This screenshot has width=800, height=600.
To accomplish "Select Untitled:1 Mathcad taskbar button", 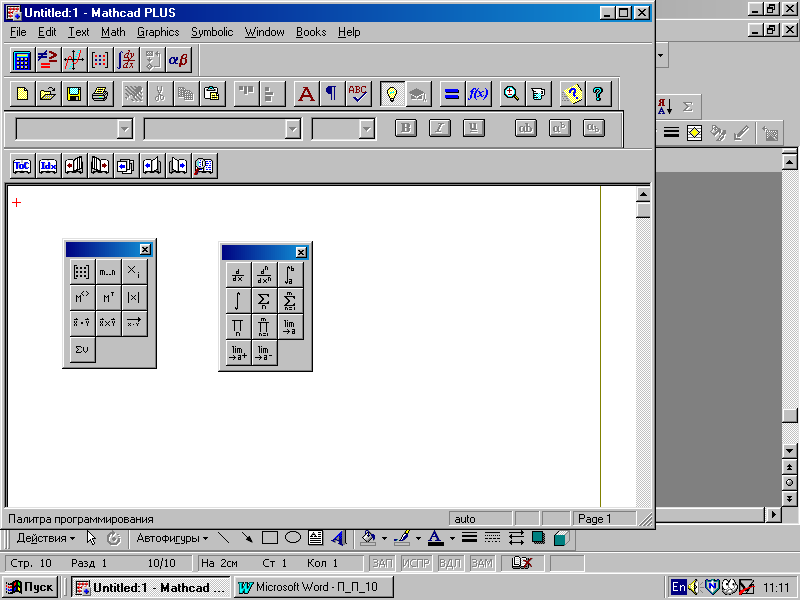I will click(x=151, y=587).
